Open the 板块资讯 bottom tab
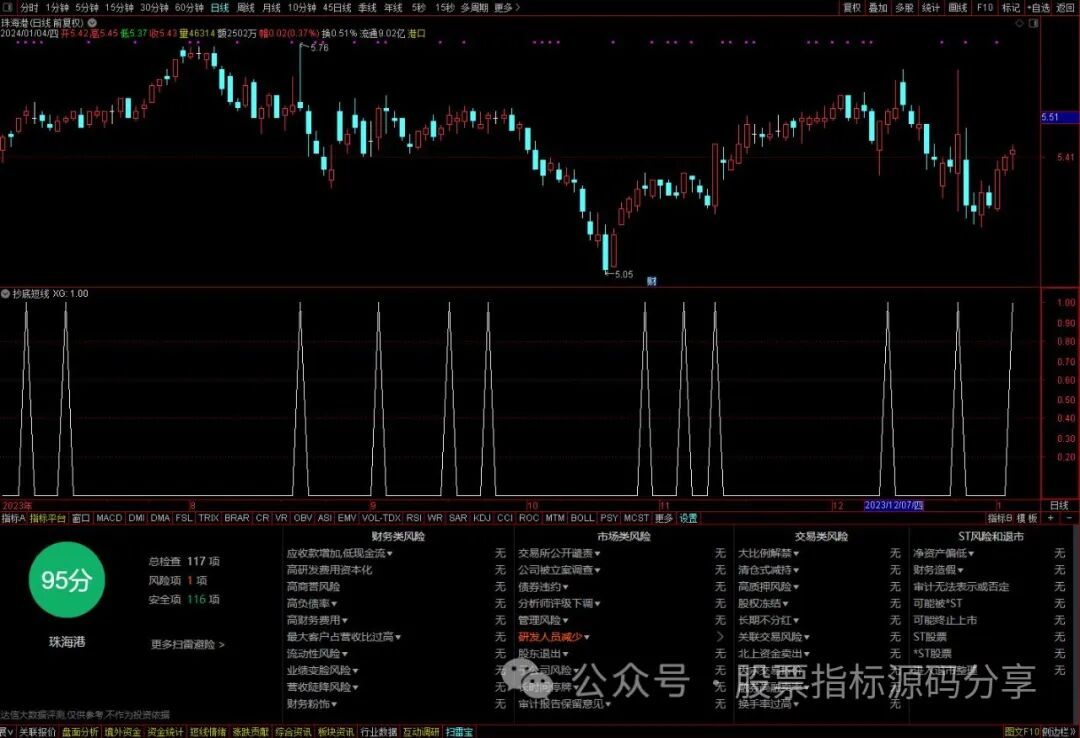This screenshot has width=1080, height=738. 336,732
